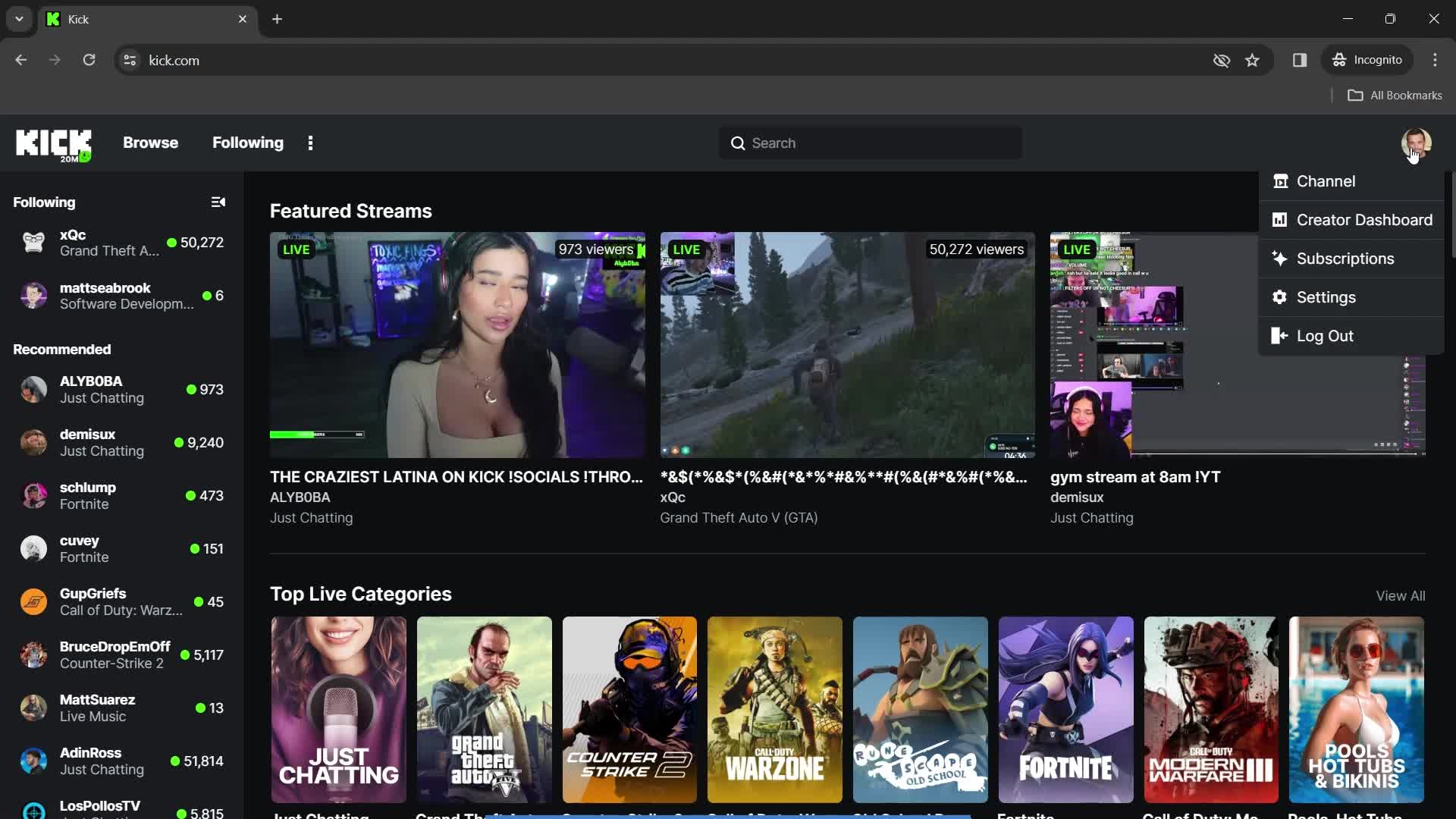This screenshot has height=819, width=1456.
Task: Open Fortnite category card
Action: pos(1065,710)
